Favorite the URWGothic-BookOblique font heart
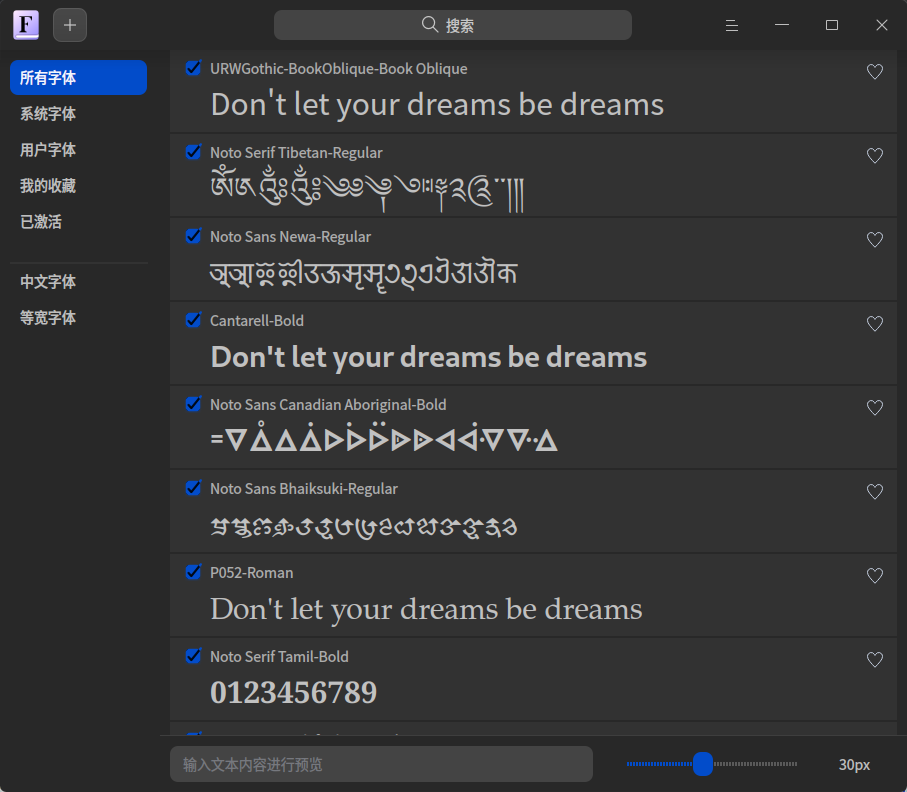This screenshot has height=792, width=907. [875, 72]
